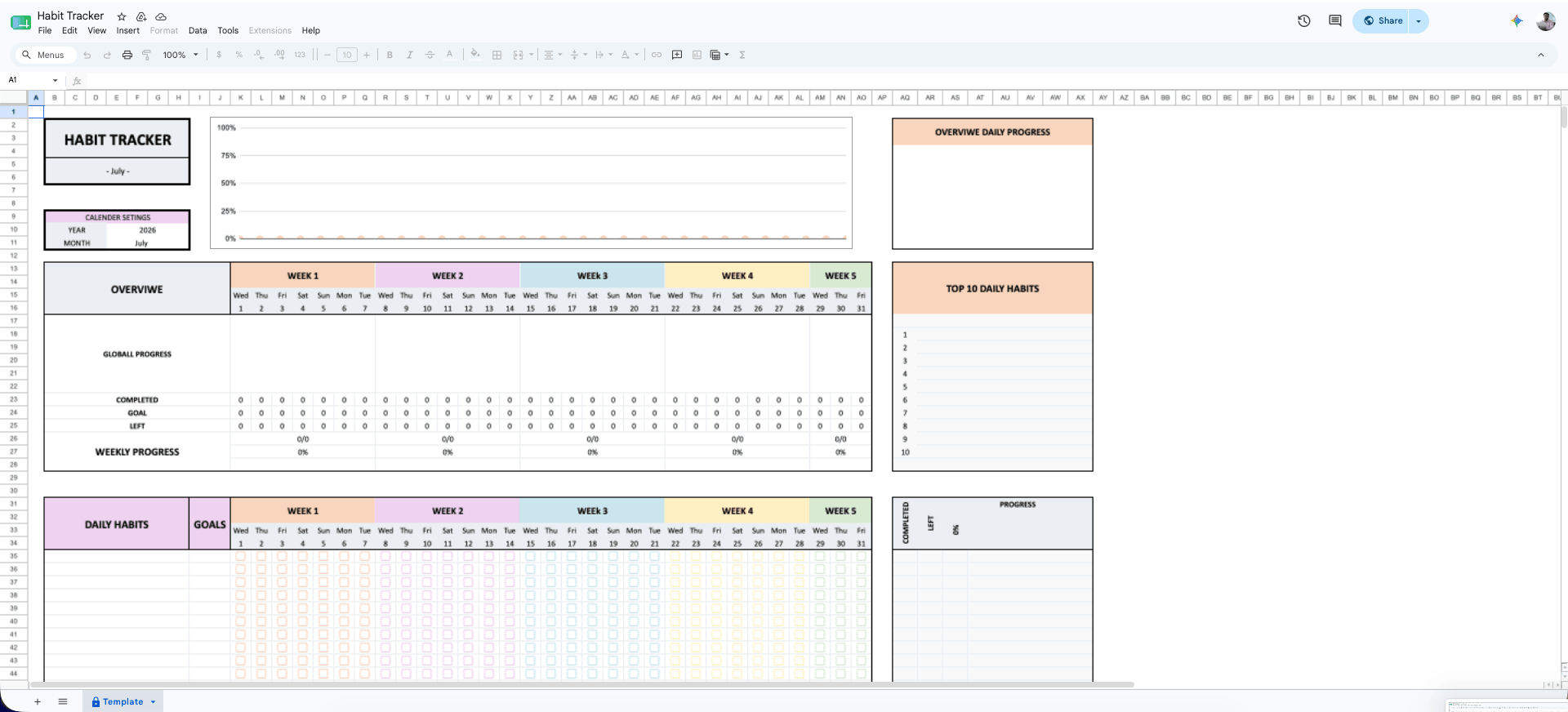Insert a comment from toolbar

(x=676, y=55)
